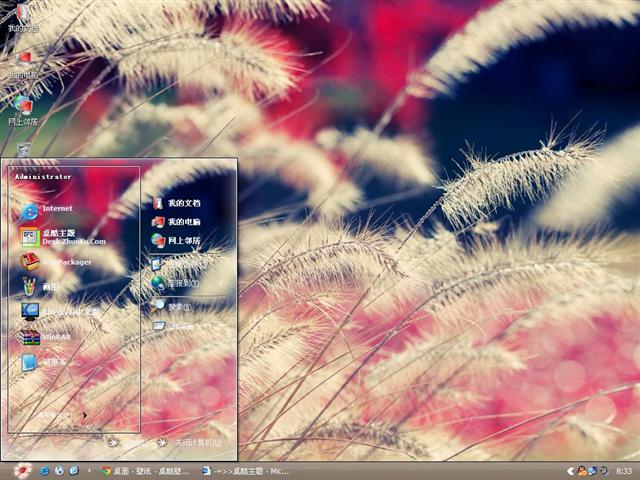Open 记事本 notepad in Start menu
Image resolution: width=640 pixels, height=480 pixels.
(43, 362)
